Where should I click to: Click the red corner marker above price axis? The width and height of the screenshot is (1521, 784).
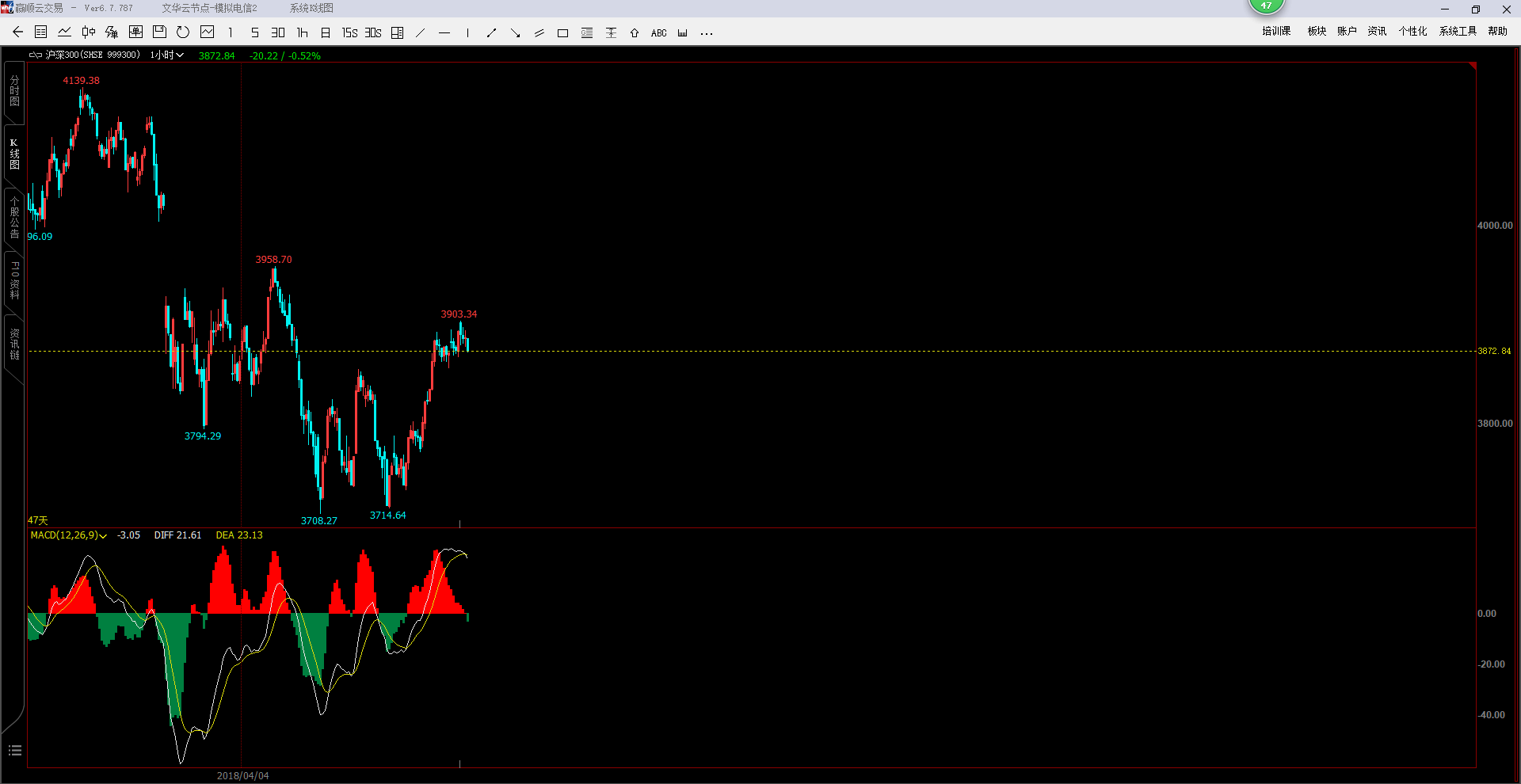[1473, 66]
